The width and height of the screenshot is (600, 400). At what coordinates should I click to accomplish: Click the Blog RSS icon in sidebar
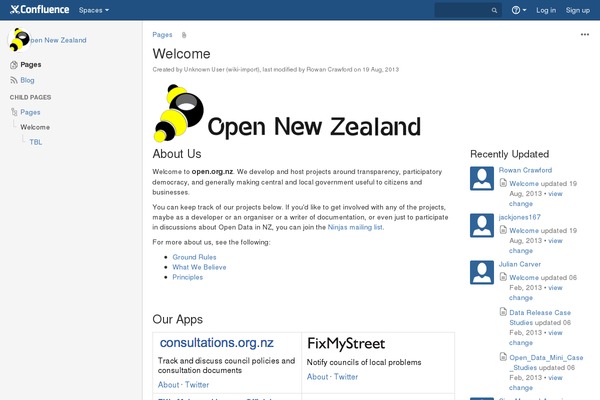[x=14, y=80]
